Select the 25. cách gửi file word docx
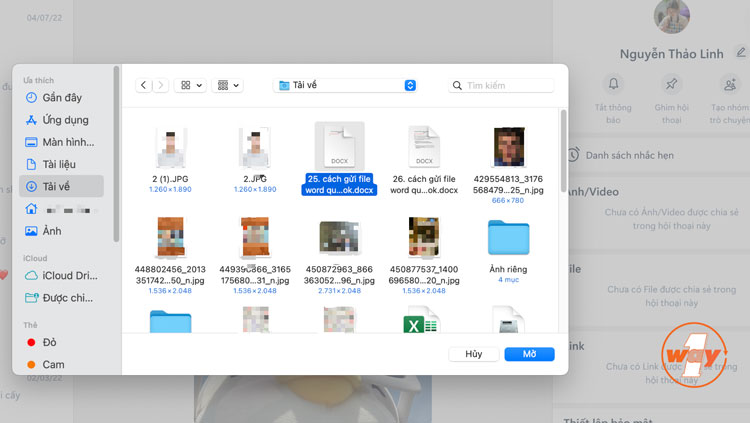The image size is (750, 423). coord(339,159)
